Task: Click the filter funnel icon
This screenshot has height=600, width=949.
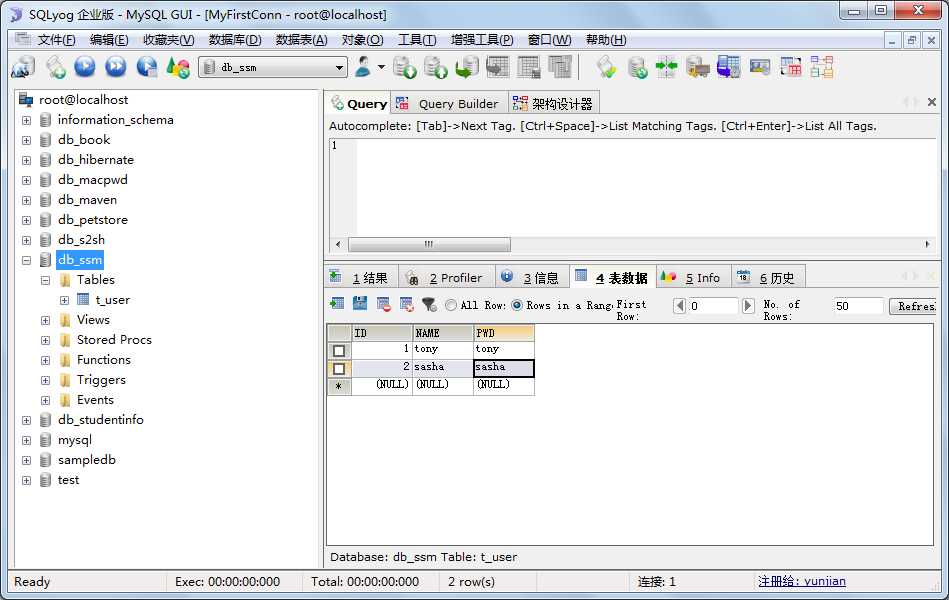Action: (x=429, y=305)
